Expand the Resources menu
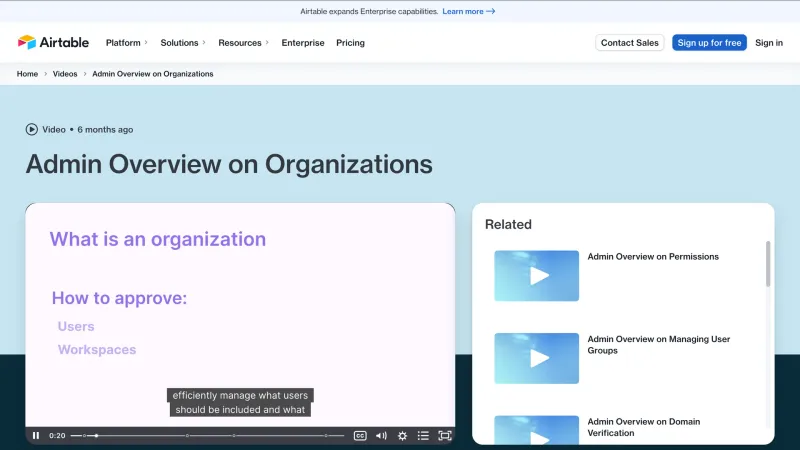 (243, 43)
